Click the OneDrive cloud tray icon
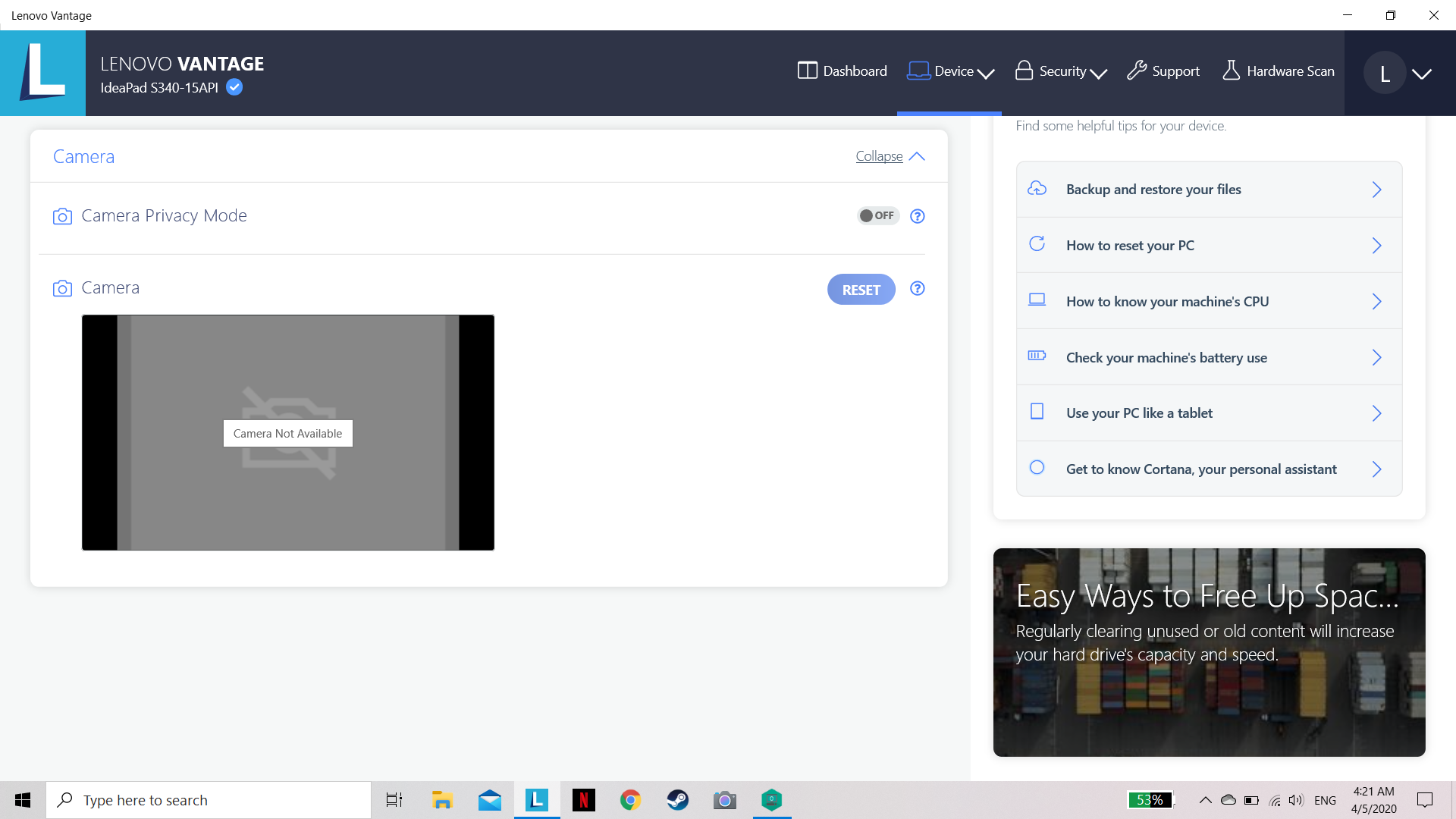1456x819 pixels. pos(1228,800)
